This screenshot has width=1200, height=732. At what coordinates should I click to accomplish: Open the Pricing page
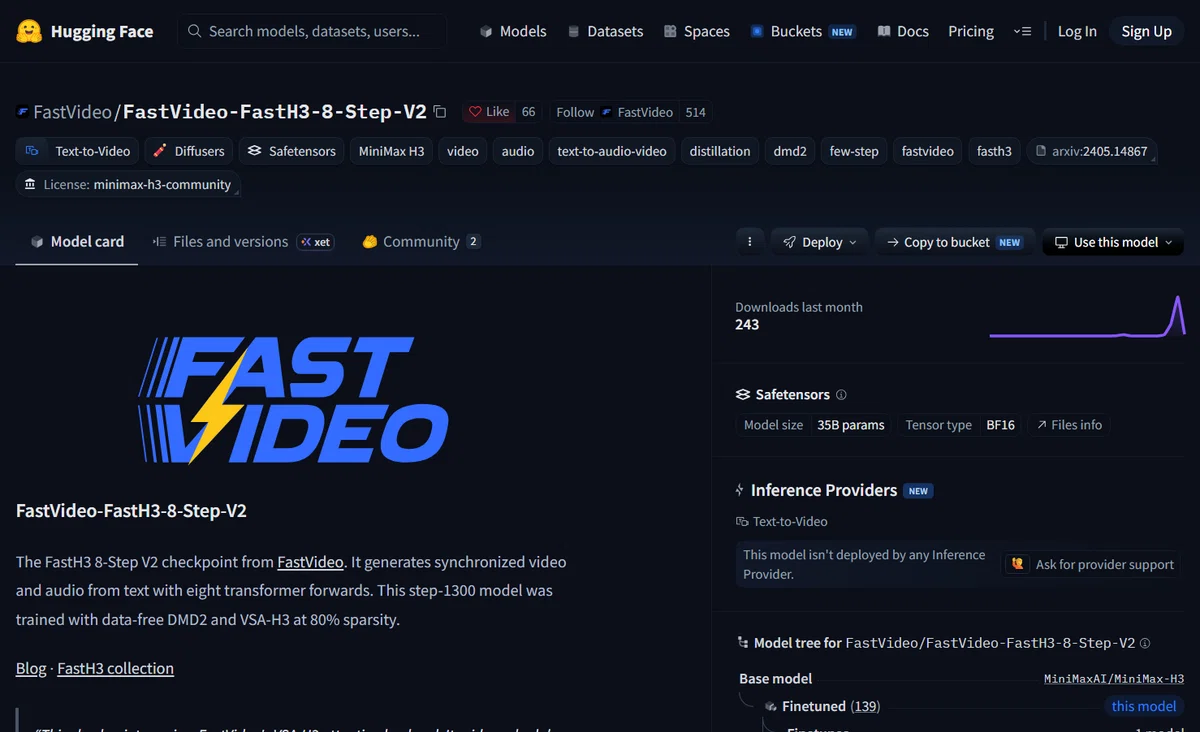point(971,31)
